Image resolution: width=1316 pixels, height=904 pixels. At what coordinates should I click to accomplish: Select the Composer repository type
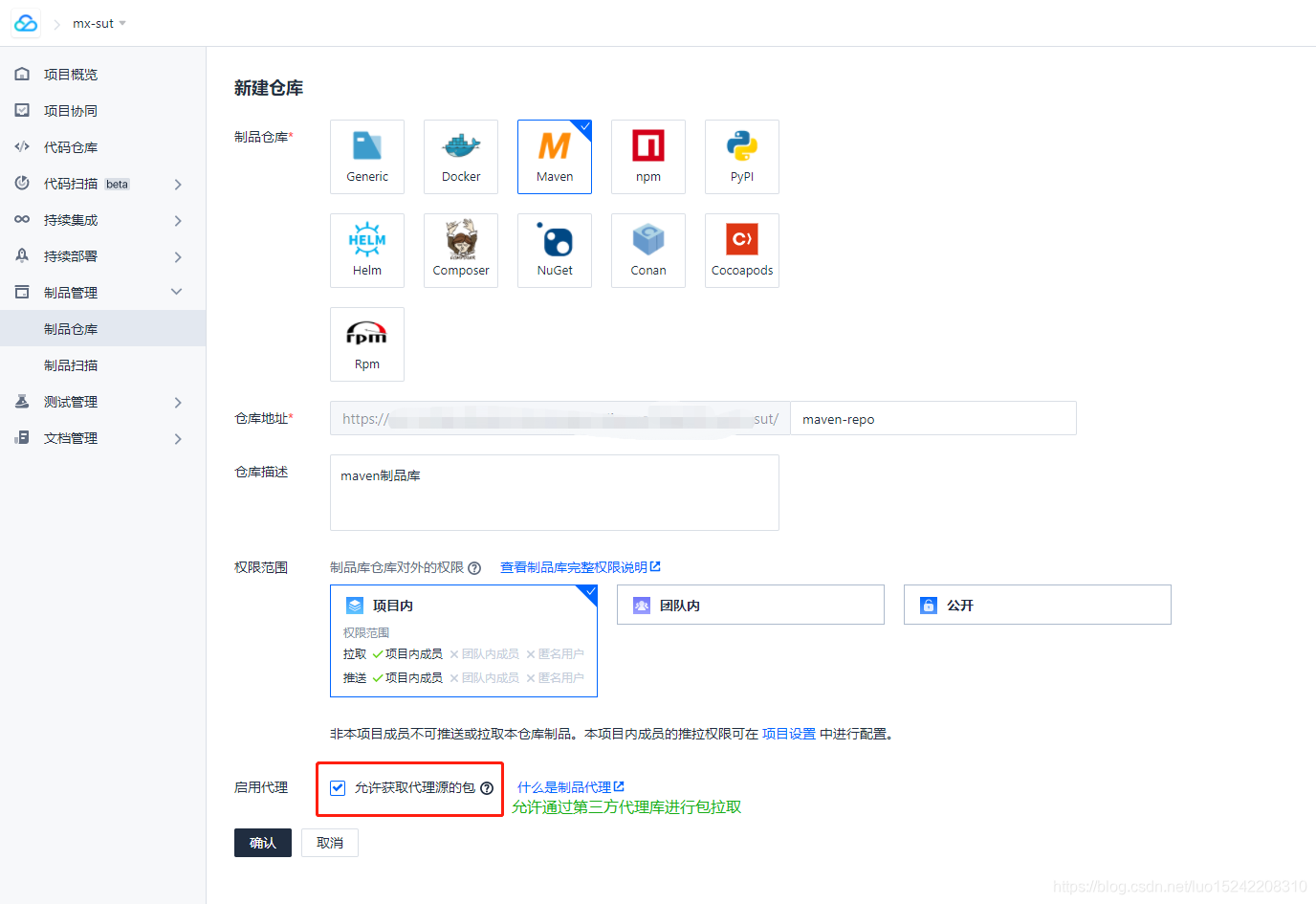click(x=461, y=251)
